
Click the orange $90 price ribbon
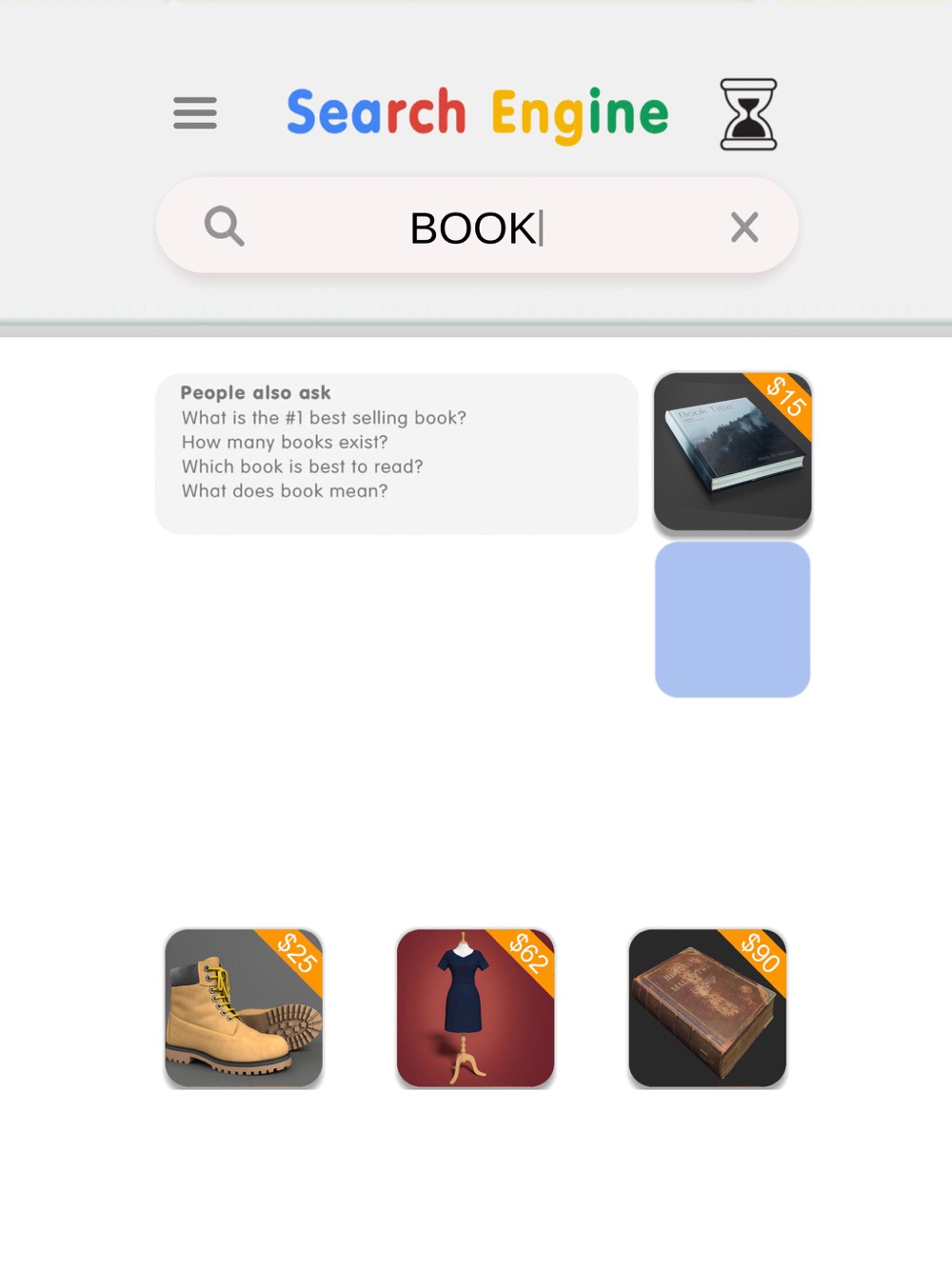[761, 954]
